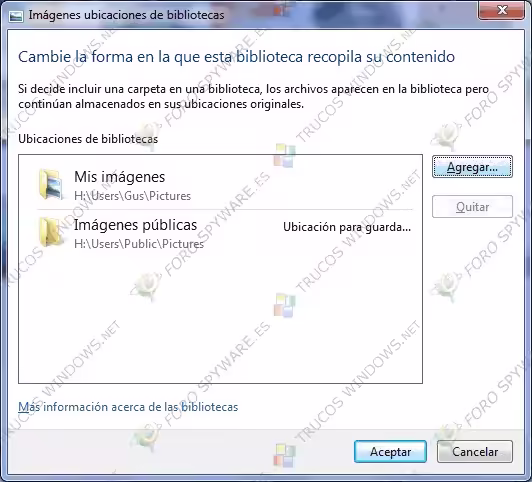Click the library icon in title bar
The image size is (532, 482).
[16, 16]
